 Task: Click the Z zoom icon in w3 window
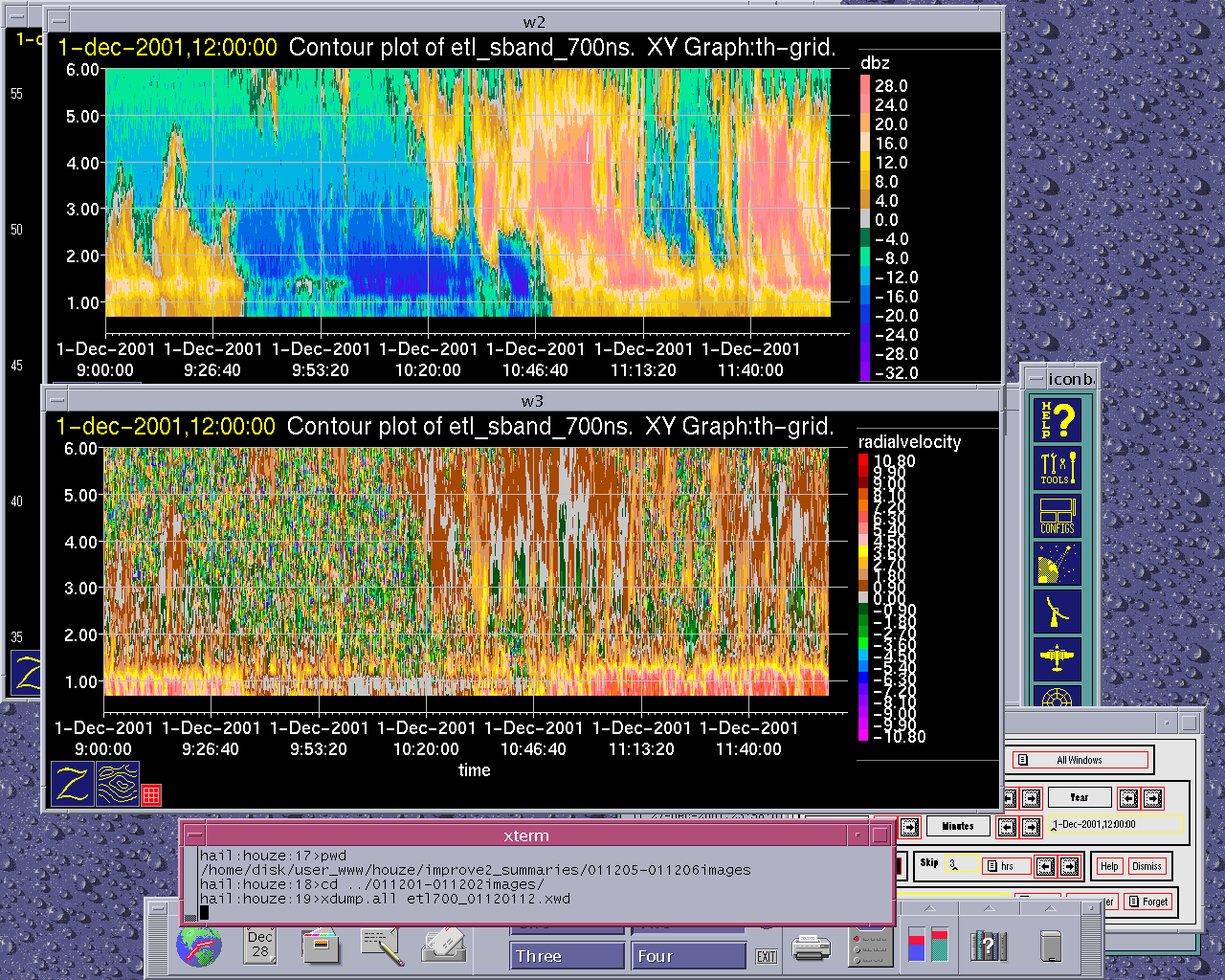[x=73, y=784]
